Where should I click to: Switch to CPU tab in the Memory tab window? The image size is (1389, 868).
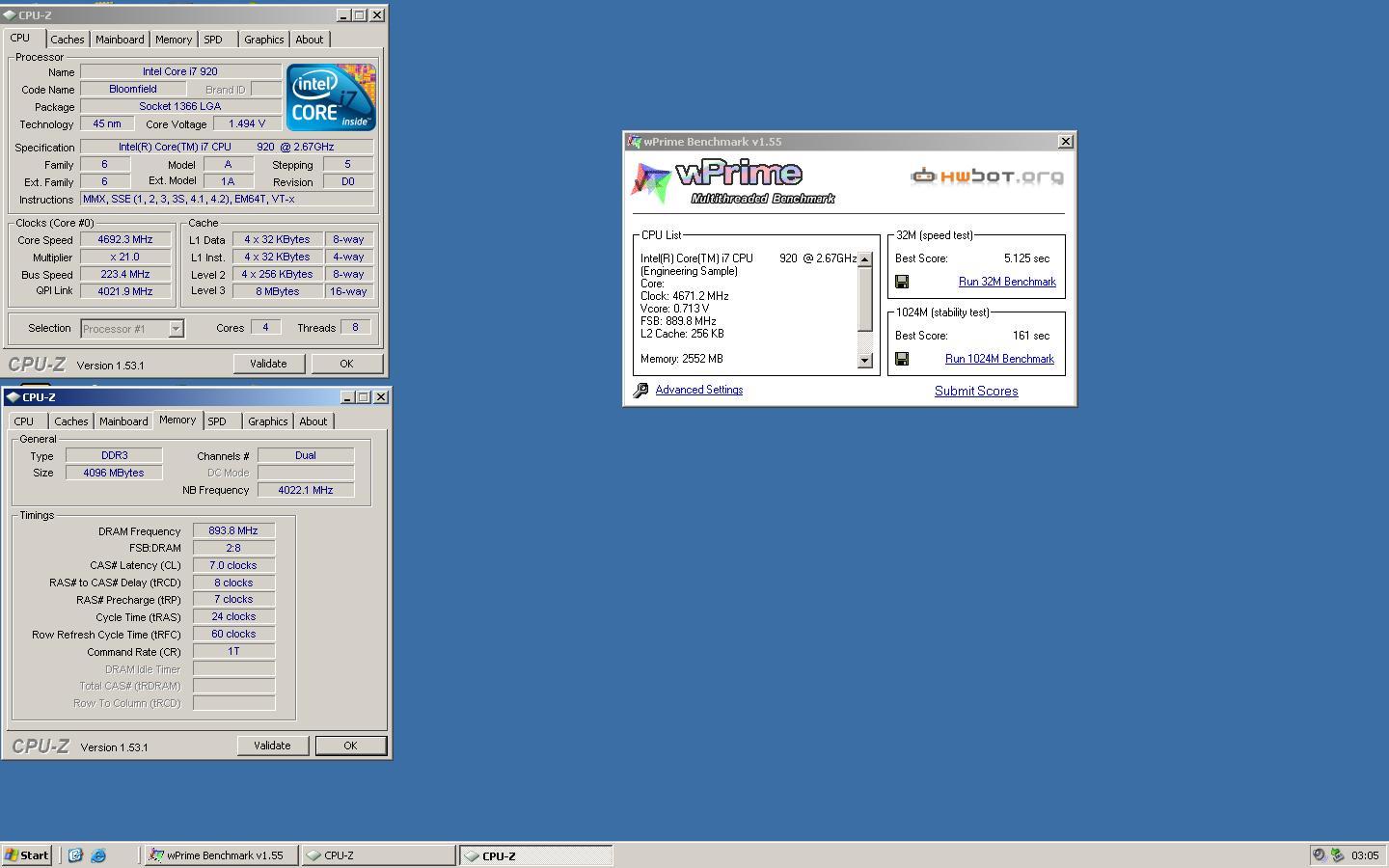pyautogui.click(x=24, y=421)
